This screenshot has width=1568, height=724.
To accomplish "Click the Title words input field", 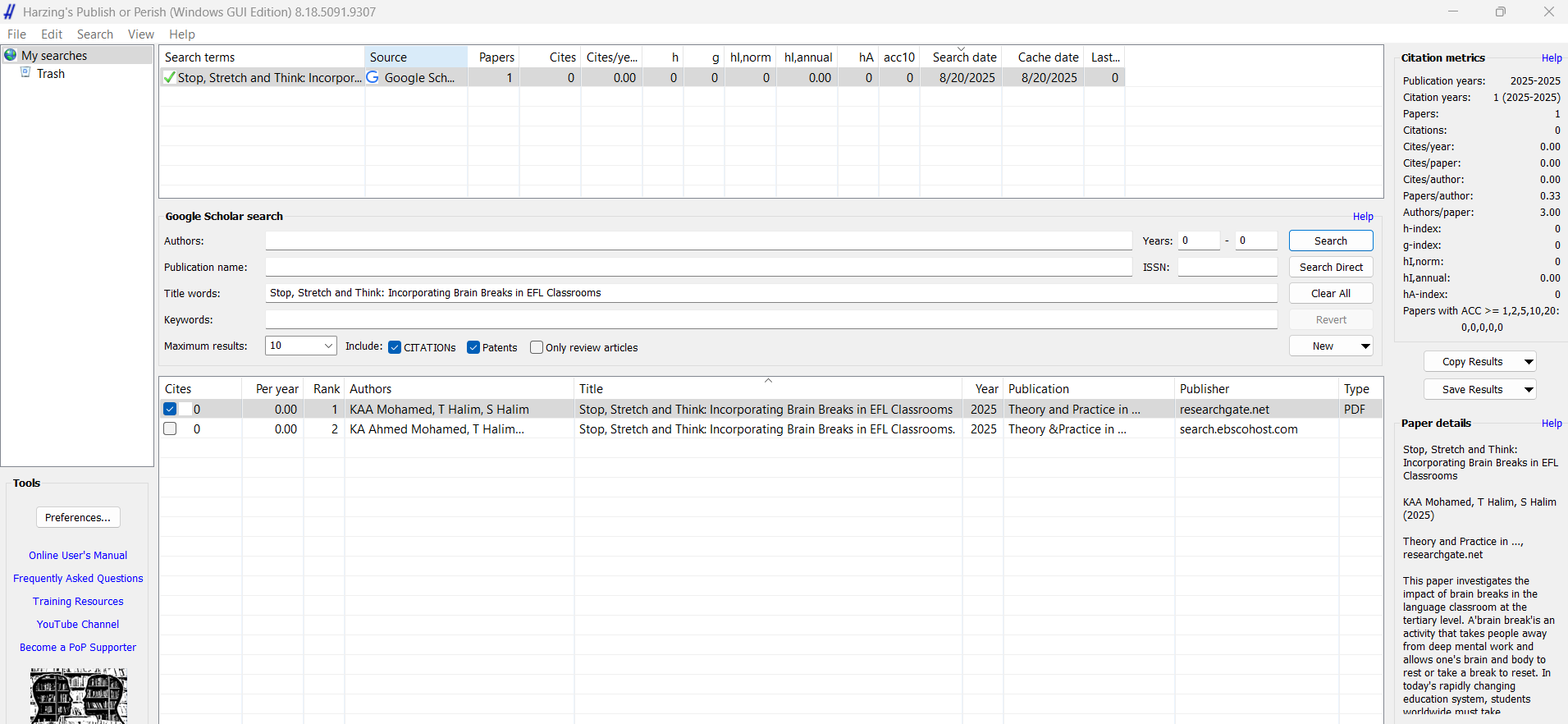I will click(771, 293).
